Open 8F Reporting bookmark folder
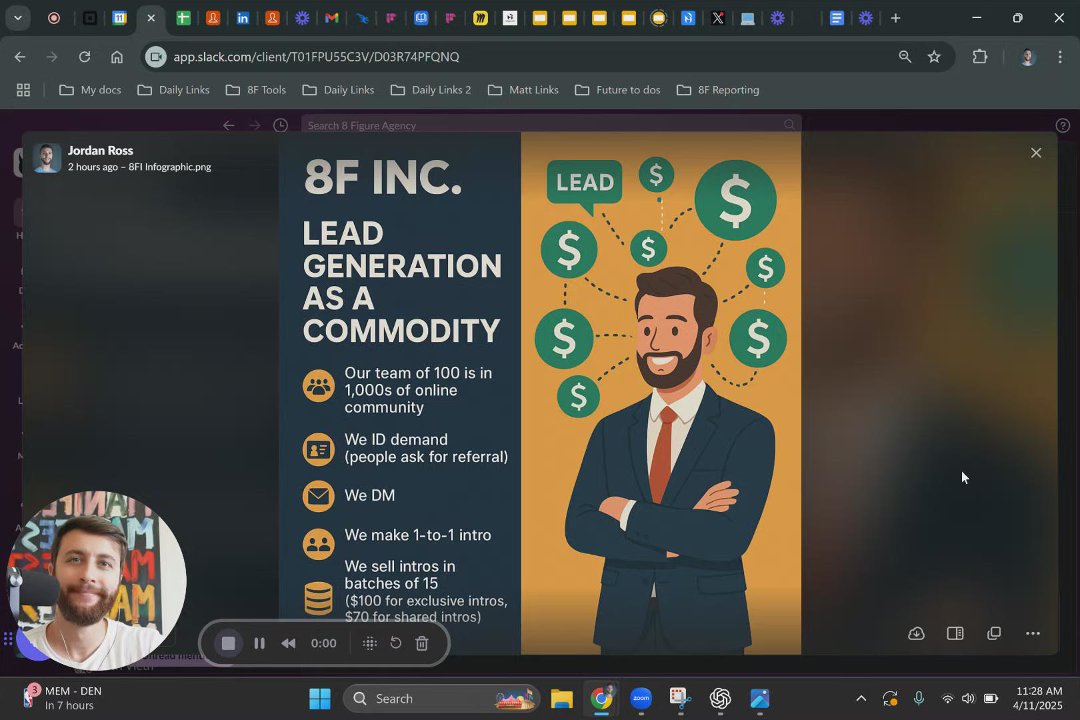This screenshot has height=720, width=1080. [718, 90]
